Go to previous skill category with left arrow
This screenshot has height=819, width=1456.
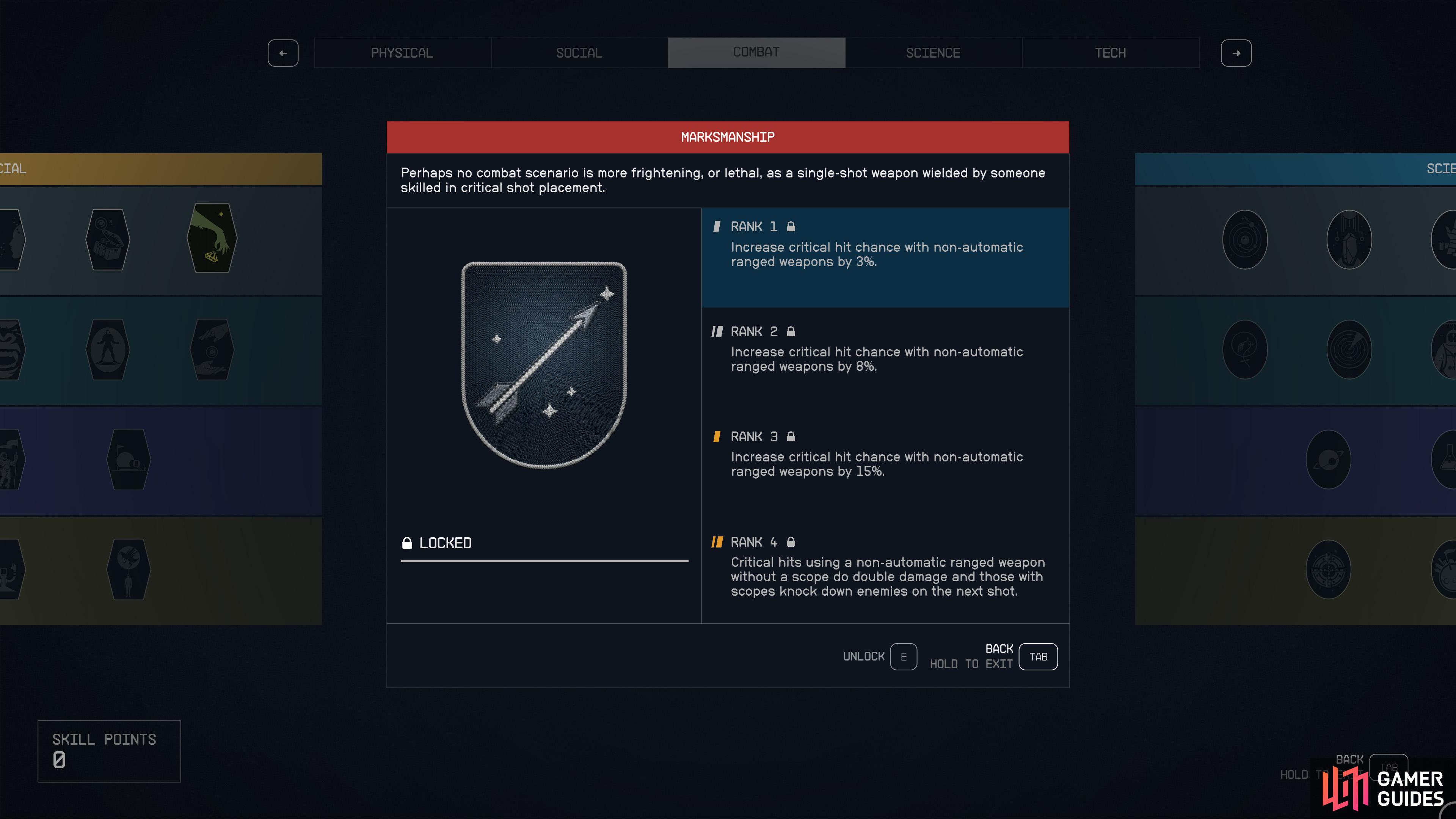[283, 53]
